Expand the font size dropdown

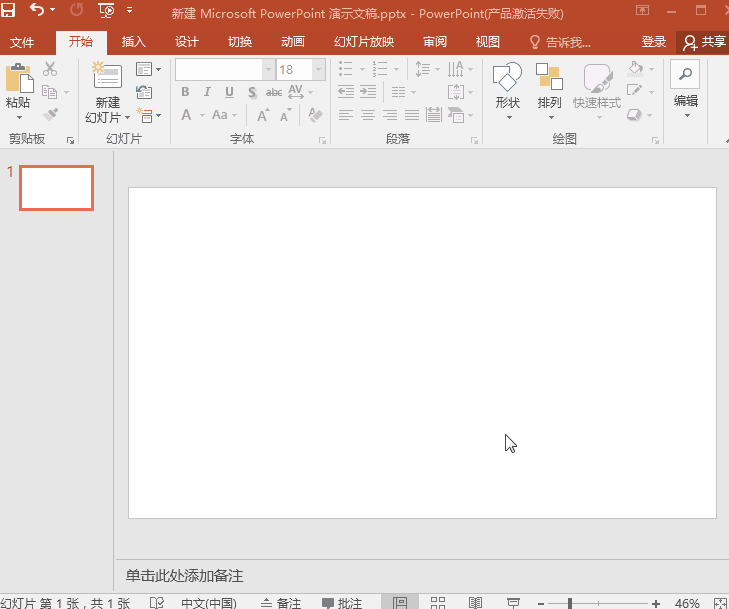tap(318, 70)
